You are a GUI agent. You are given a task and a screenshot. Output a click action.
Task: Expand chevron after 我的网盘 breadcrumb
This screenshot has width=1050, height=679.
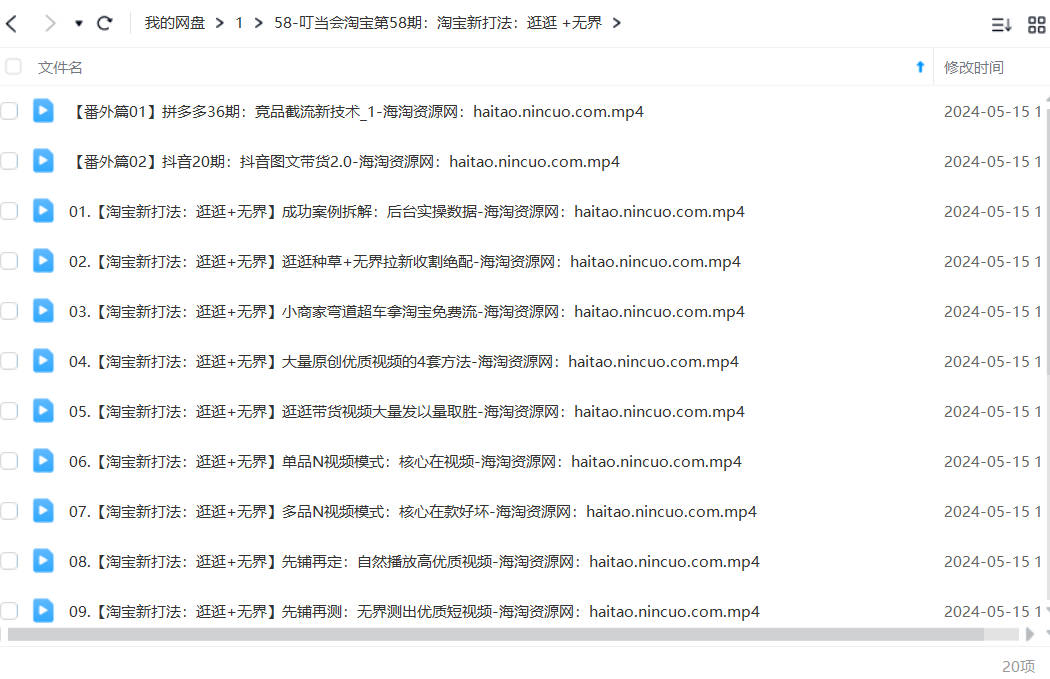[220, 23]
